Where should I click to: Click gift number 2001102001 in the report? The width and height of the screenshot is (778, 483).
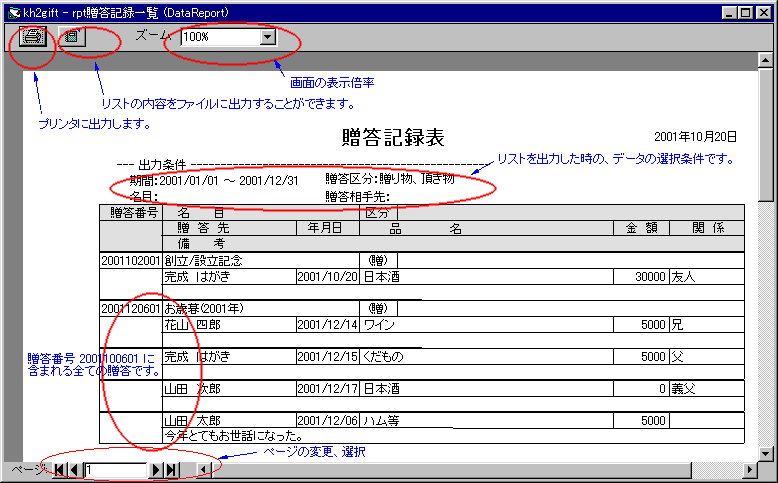pos(130,260)
